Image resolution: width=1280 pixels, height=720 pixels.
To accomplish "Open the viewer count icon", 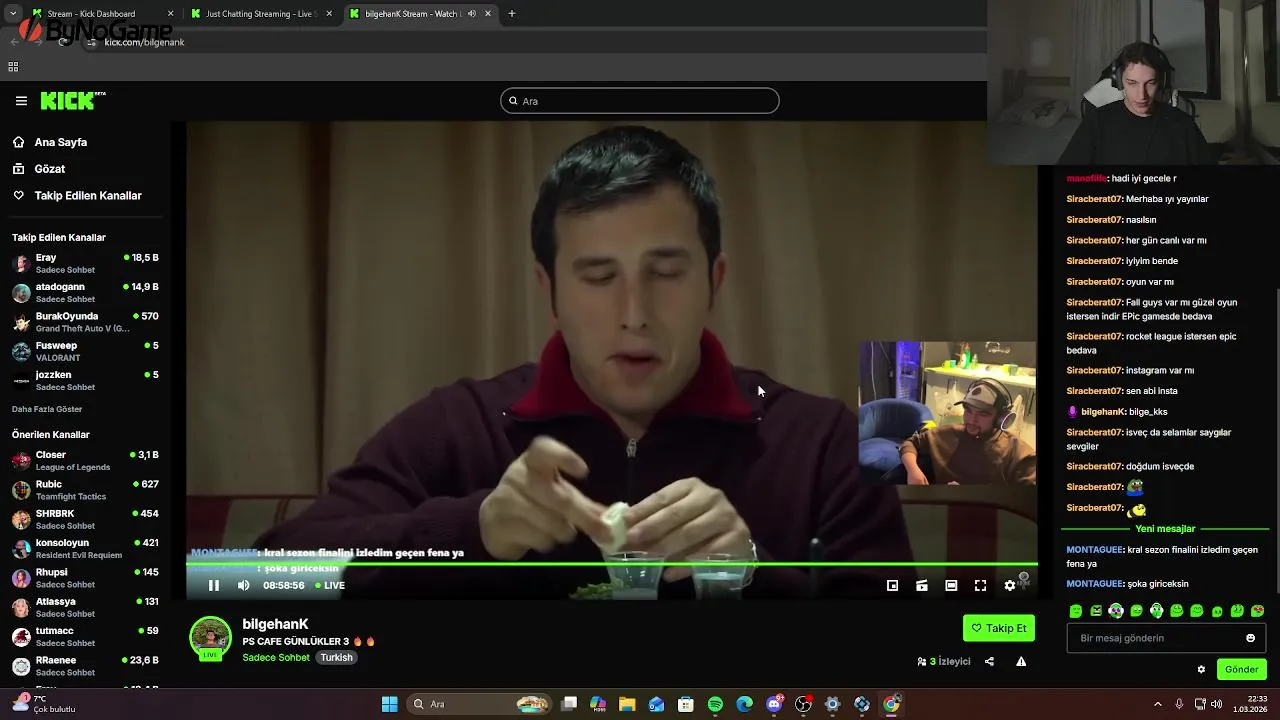I will 921,661.
